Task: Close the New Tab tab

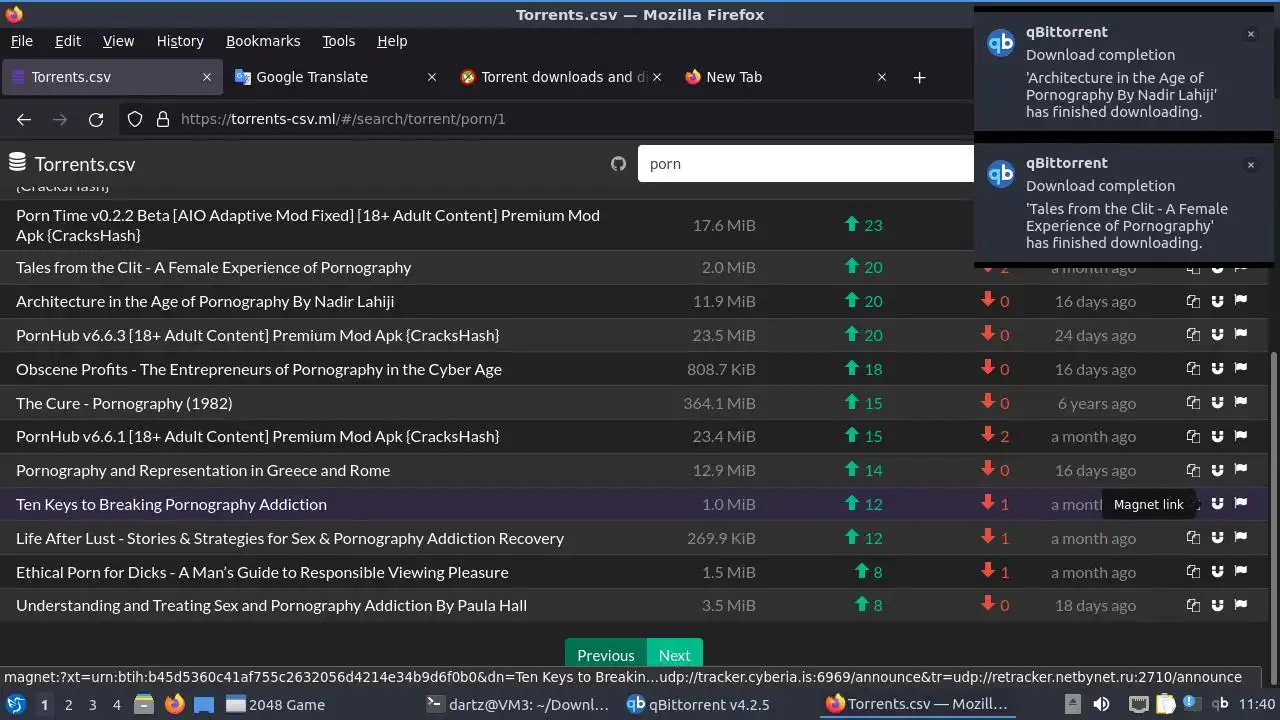Action: pos(882,77)
